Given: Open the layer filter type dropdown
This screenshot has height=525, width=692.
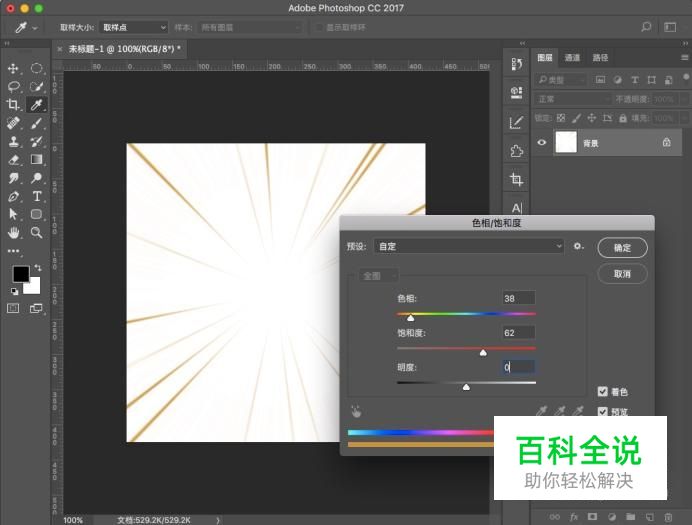Looking at the screenshot, I should (560, 80).
